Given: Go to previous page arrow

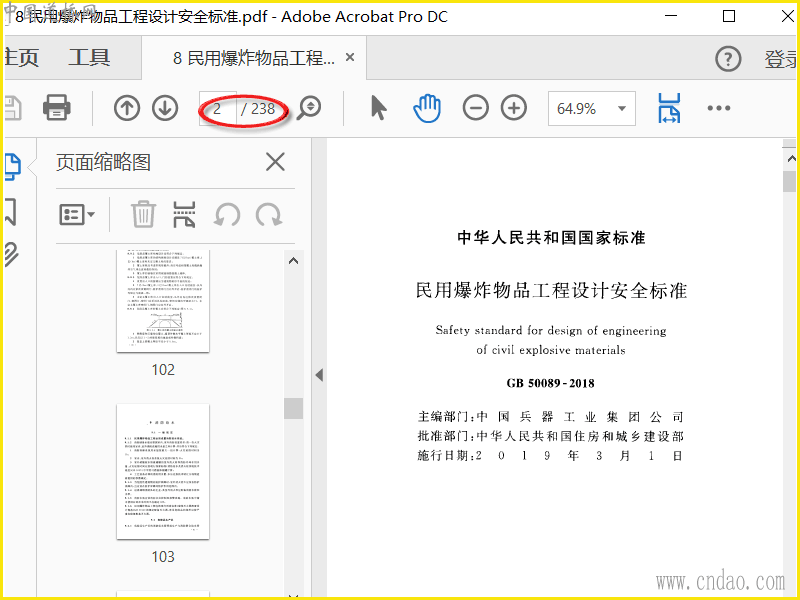Looking at the screenshot, I should click(127, 108).
